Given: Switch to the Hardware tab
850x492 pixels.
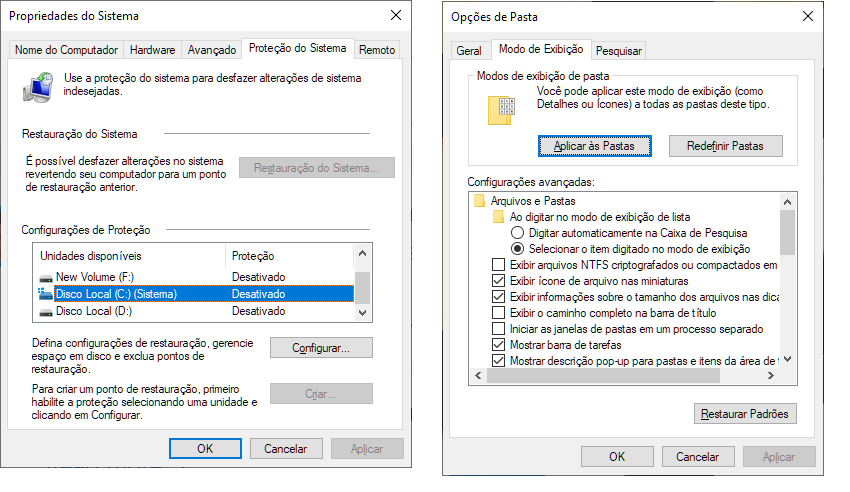Looking at the screenshot, I should 152,50.
